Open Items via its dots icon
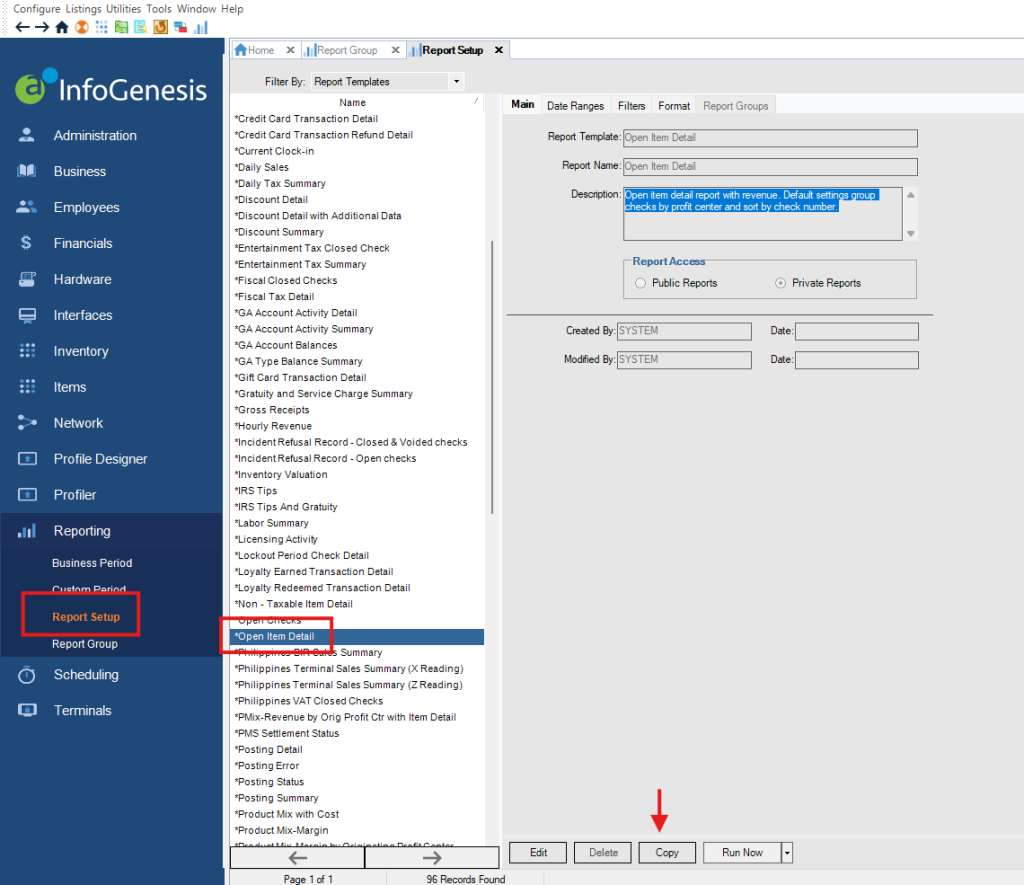Viewport: 1024px width, 885px height. [x=27, y=387]
